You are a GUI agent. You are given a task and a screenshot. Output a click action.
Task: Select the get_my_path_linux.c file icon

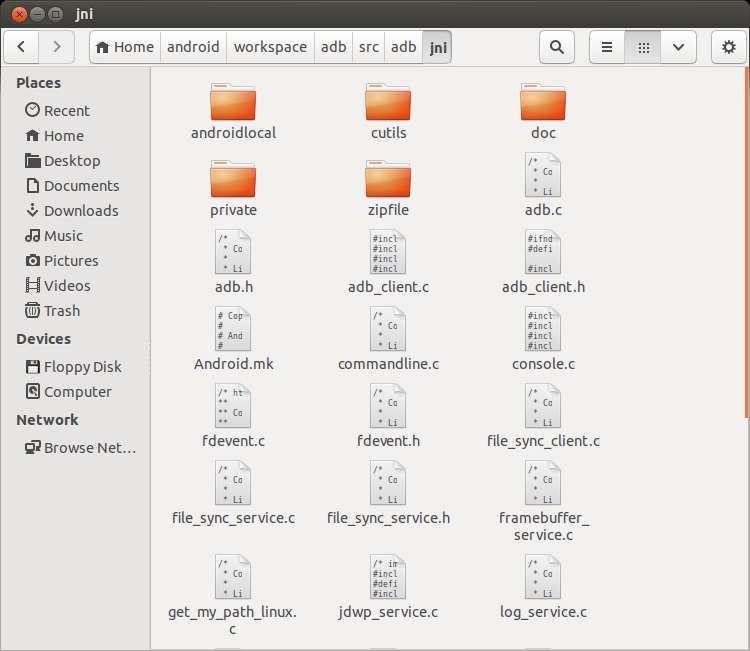click(x=233, y=577)
